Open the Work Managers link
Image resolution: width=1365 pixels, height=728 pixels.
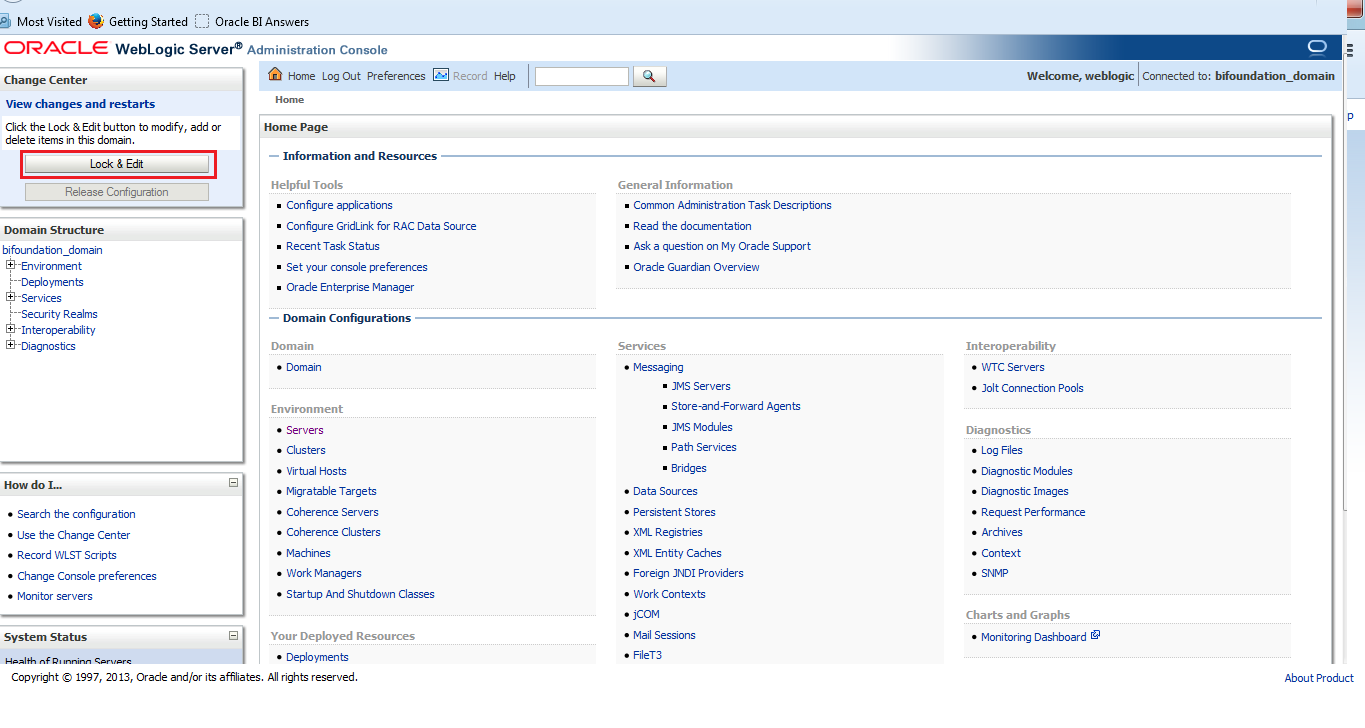(324, 573)
